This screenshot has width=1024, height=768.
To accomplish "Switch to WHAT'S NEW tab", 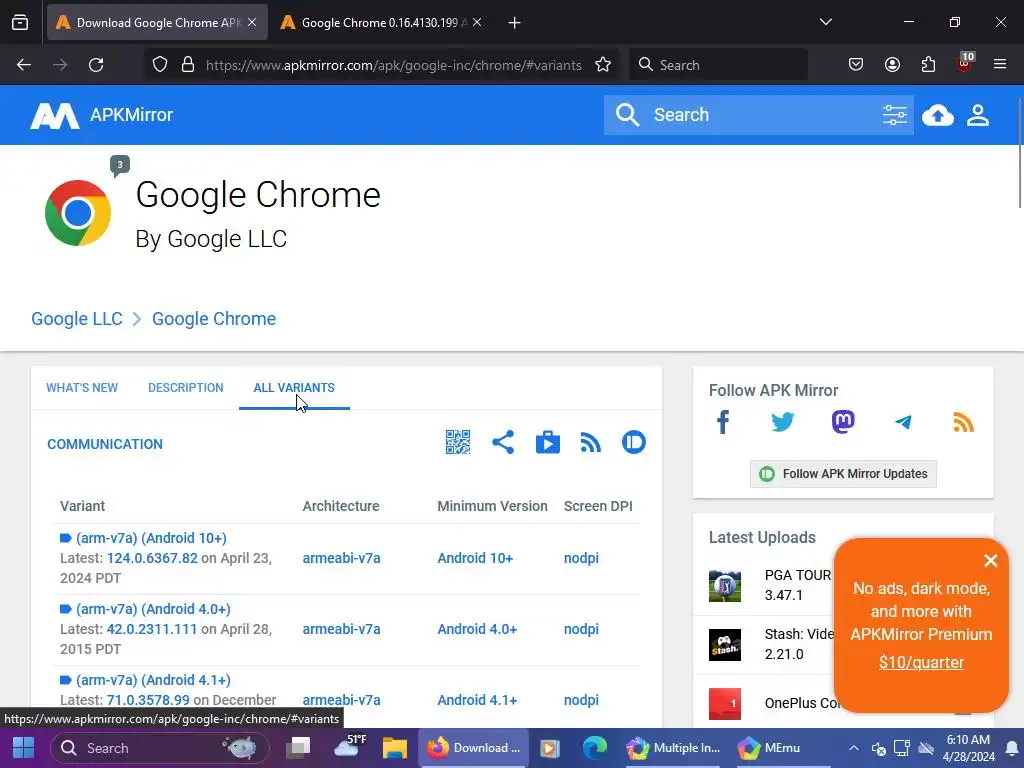I will point(82,388).
